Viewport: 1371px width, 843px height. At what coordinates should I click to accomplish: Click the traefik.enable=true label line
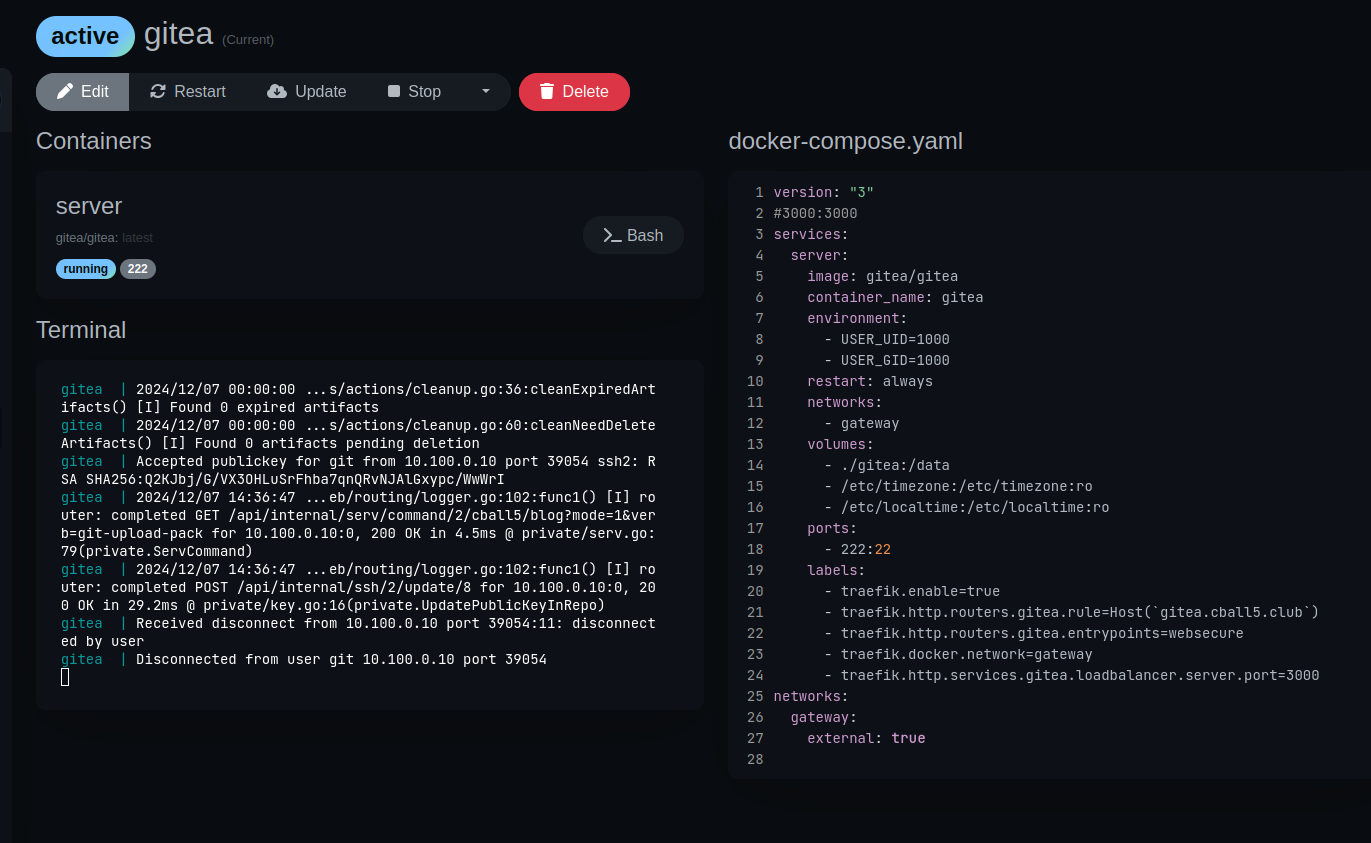[912, 591]
